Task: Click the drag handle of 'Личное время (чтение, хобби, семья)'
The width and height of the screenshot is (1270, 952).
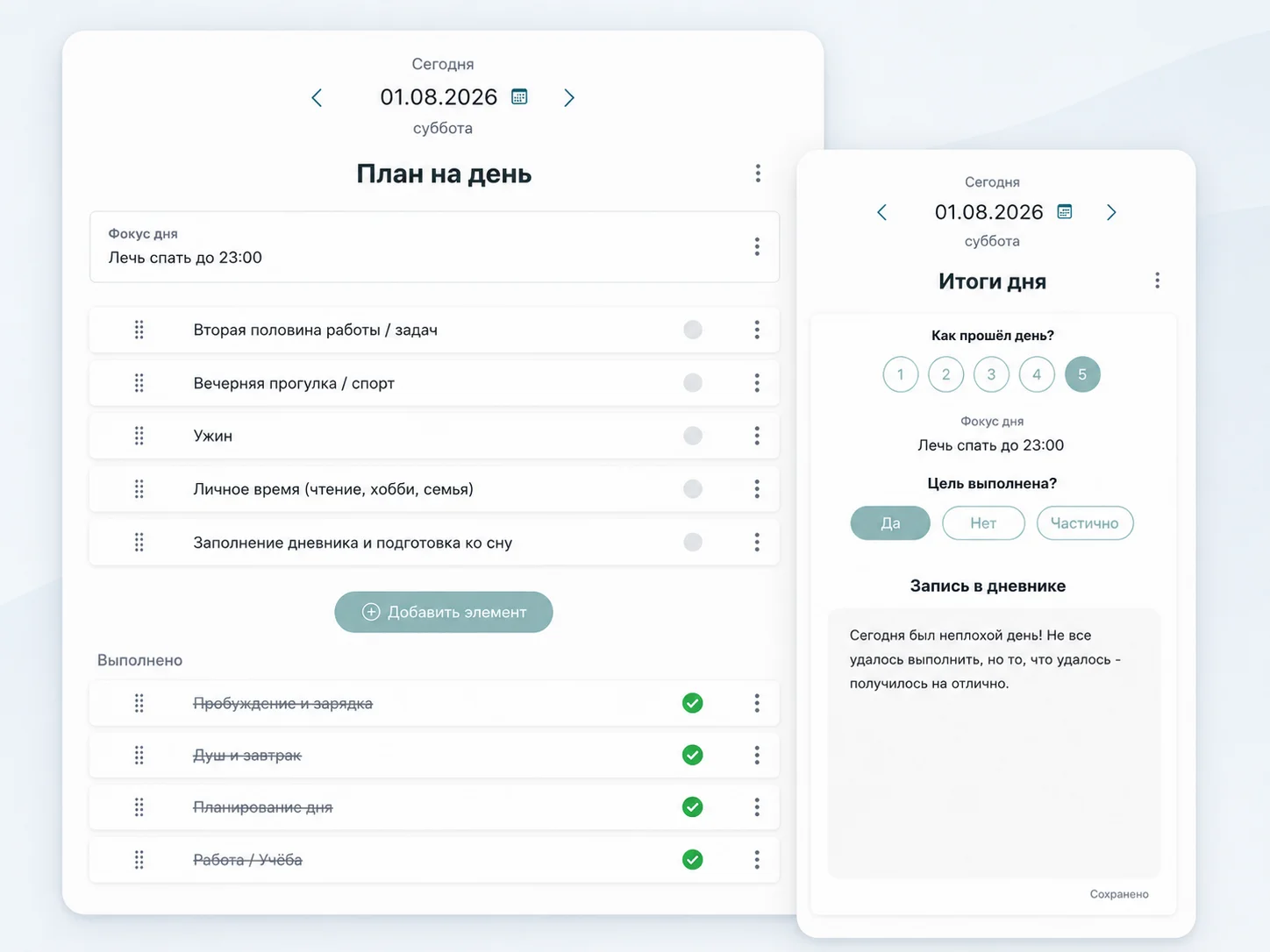Action: pyautogui.click(x=139, y=489)
